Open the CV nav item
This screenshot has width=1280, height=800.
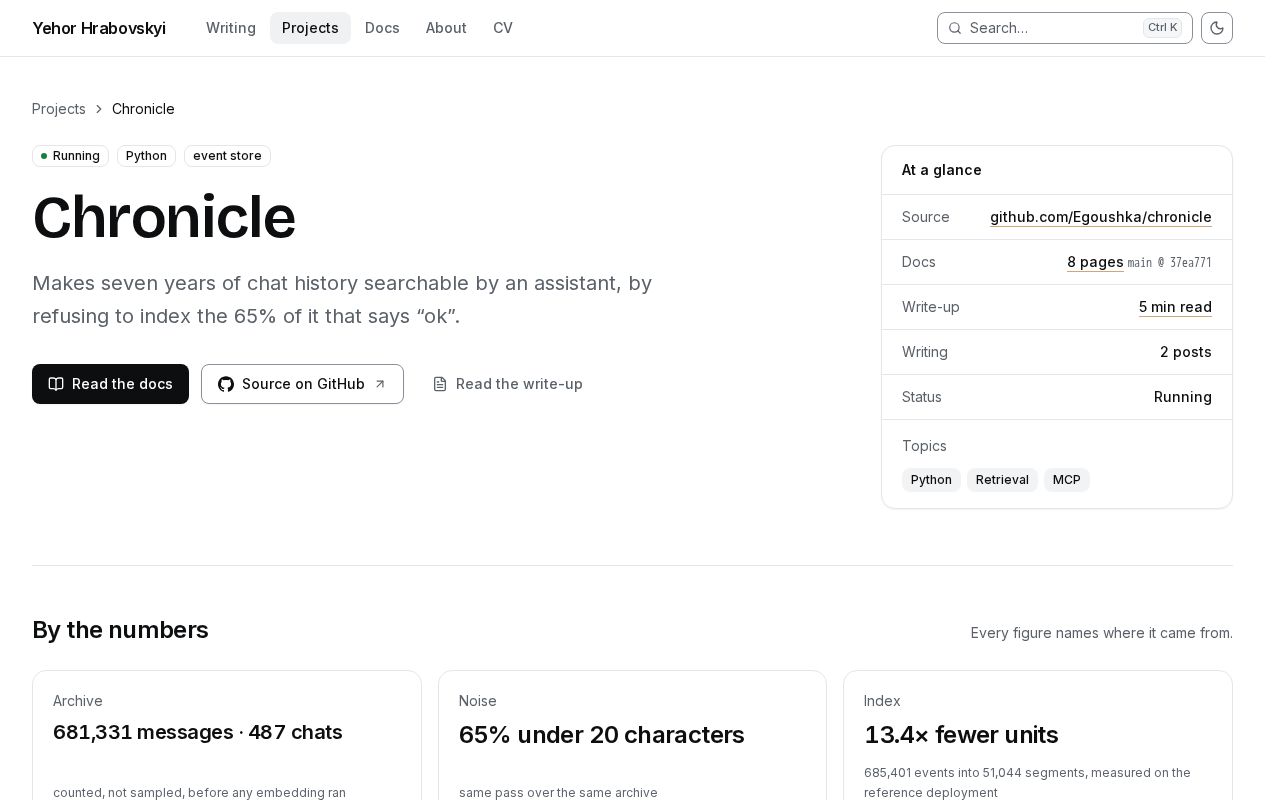(503, 28)
